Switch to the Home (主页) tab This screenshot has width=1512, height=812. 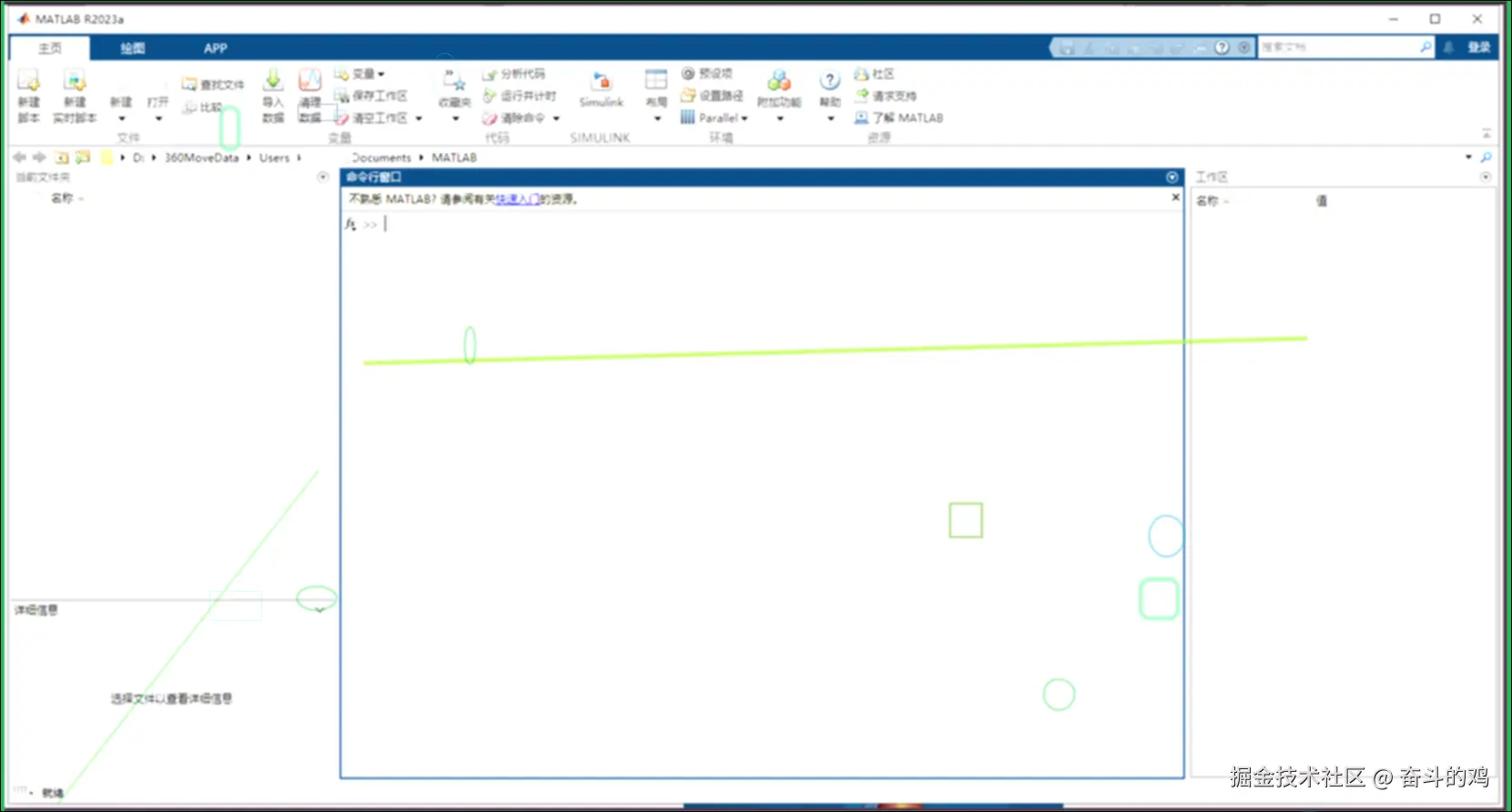(x=50, y=48)
